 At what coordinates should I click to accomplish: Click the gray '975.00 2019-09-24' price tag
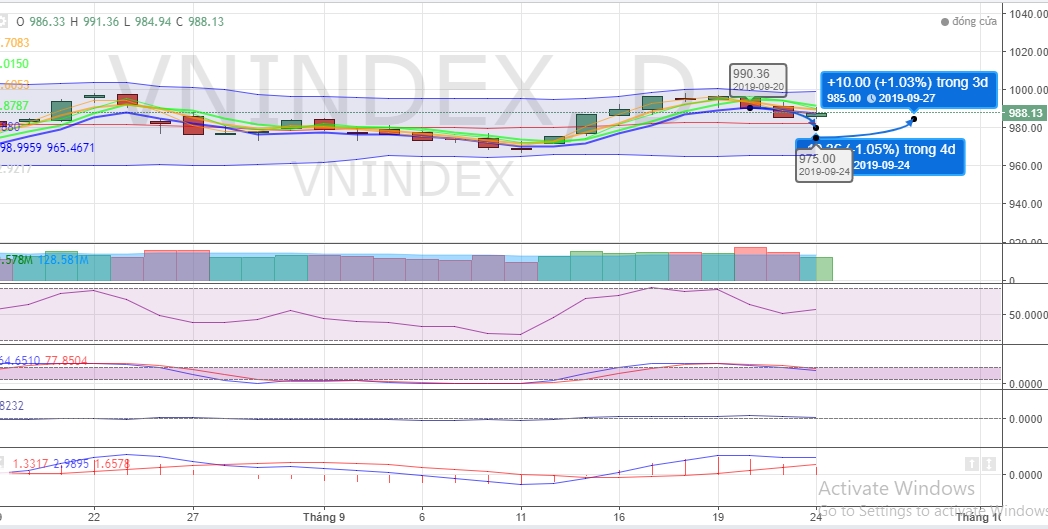coord(824,165)
